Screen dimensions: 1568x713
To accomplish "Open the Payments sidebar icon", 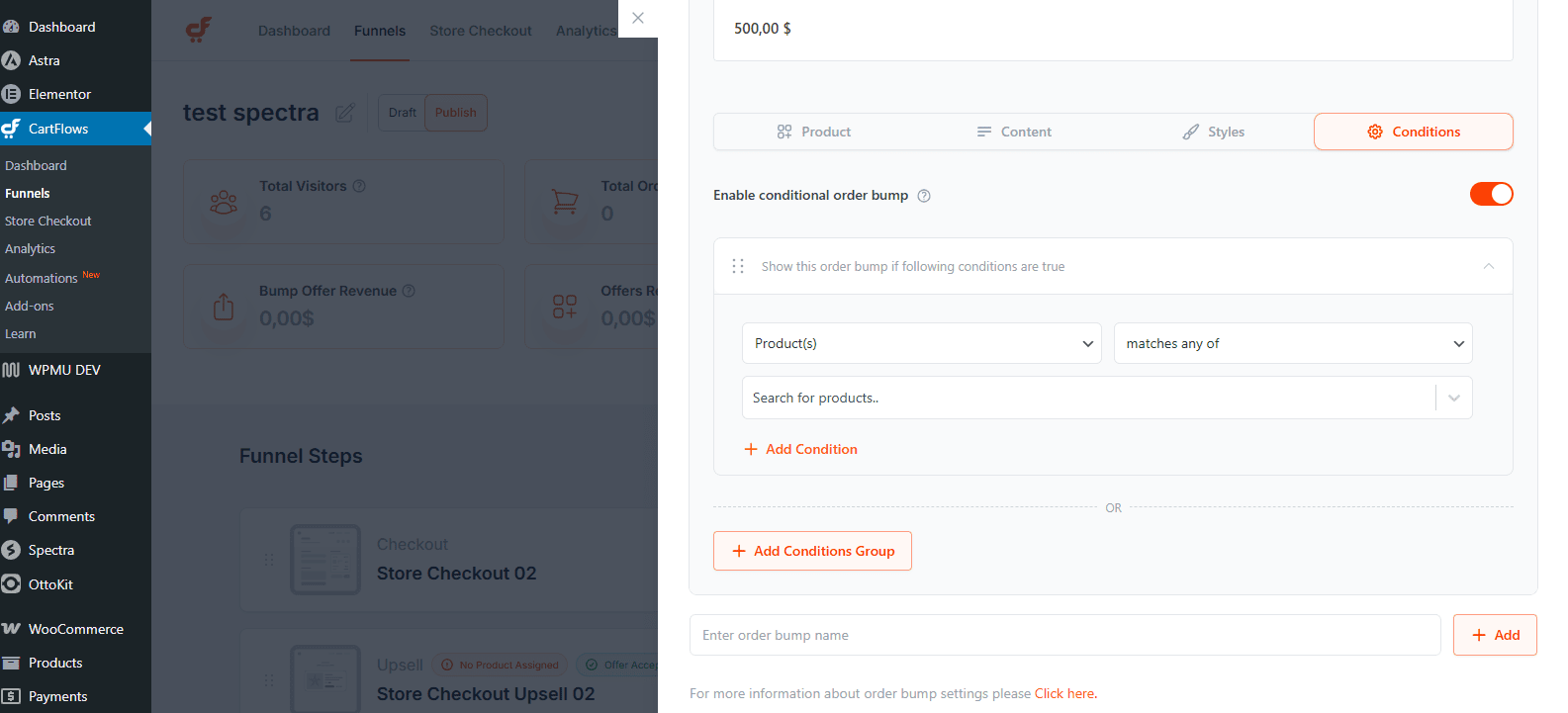I will pos(13,695).
